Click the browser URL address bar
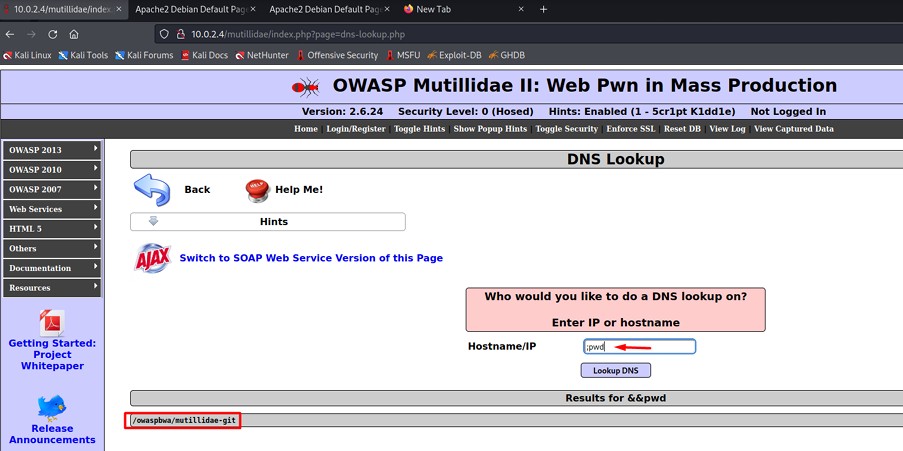The width and height of the screenshot is (903, 451). pyautogui.click(x=530, y=35)
